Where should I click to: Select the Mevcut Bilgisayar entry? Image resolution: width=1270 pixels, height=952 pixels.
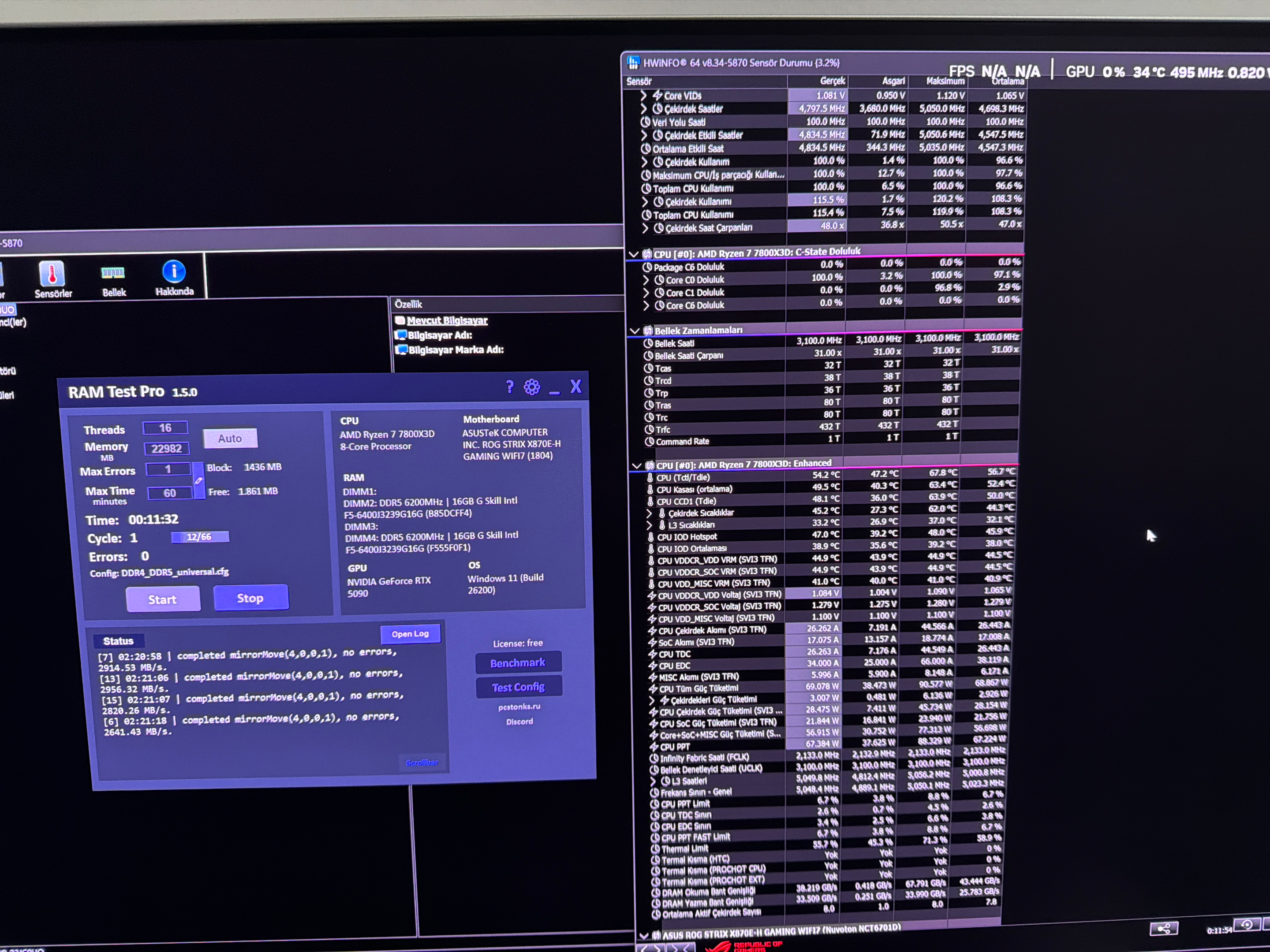click(x=447, y=321)
